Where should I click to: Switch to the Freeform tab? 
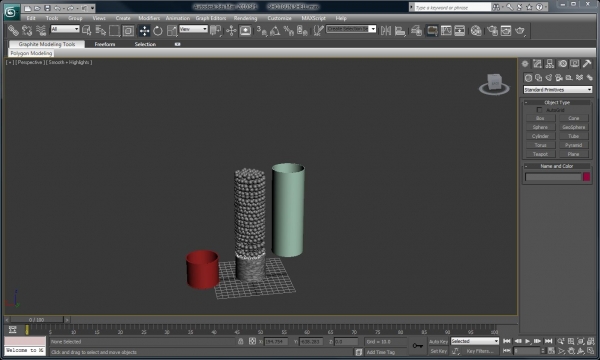point(105,44)
